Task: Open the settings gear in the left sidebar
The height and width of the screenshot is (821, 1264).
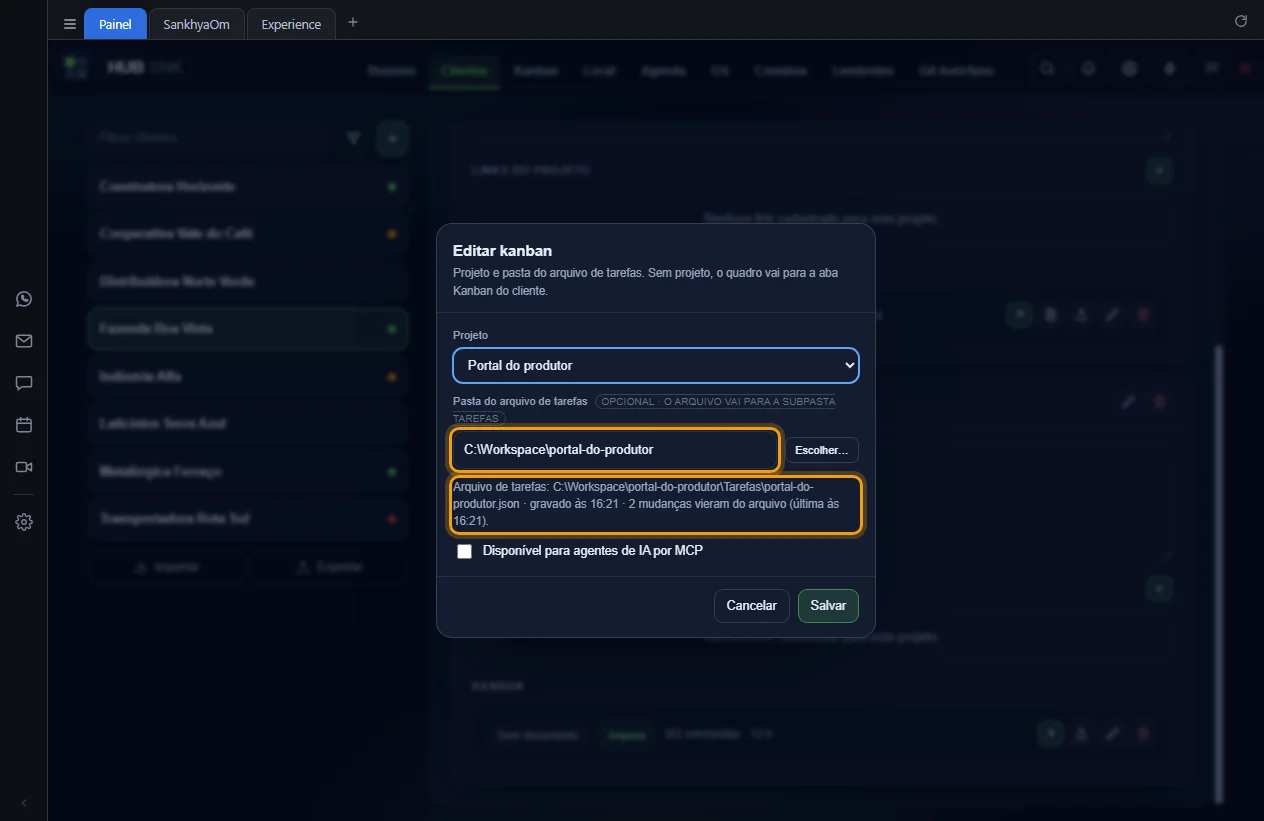Action: click(x=24, y=522)
